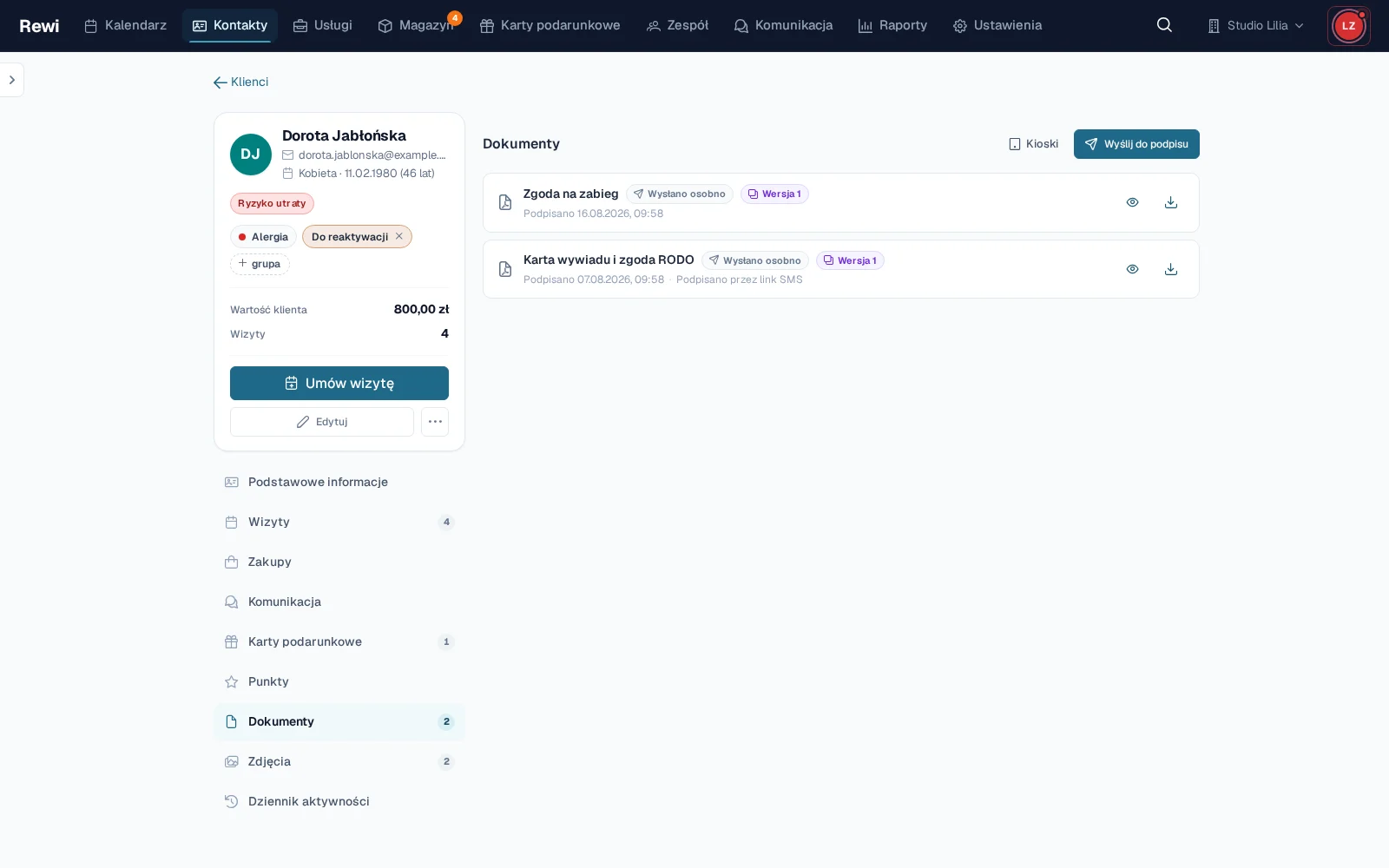Open the Kontakty menu
Image resolution: width=1389 pixels, height=868 pixels.
[x=230, y=25]
